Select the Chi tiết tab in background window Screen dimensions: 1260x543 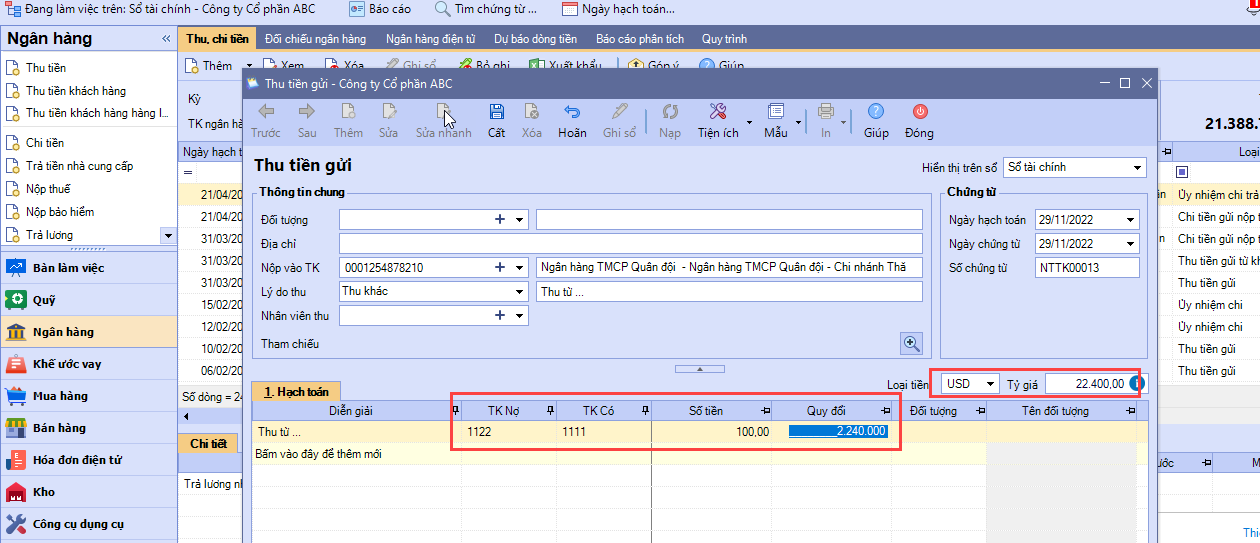tap(208, 443)
